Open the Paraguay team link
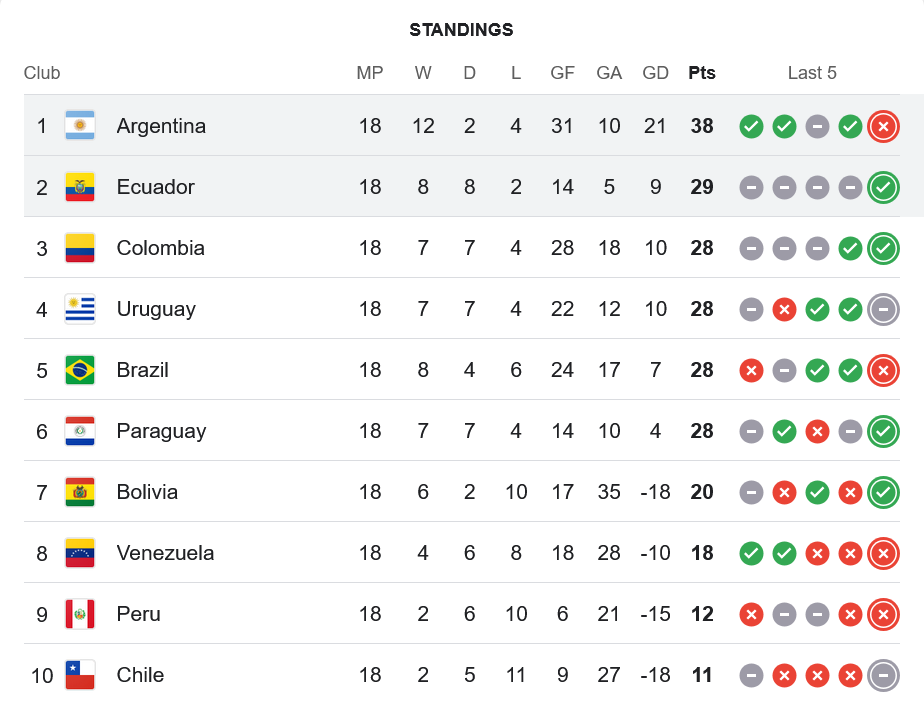 [x=161, y=431]
